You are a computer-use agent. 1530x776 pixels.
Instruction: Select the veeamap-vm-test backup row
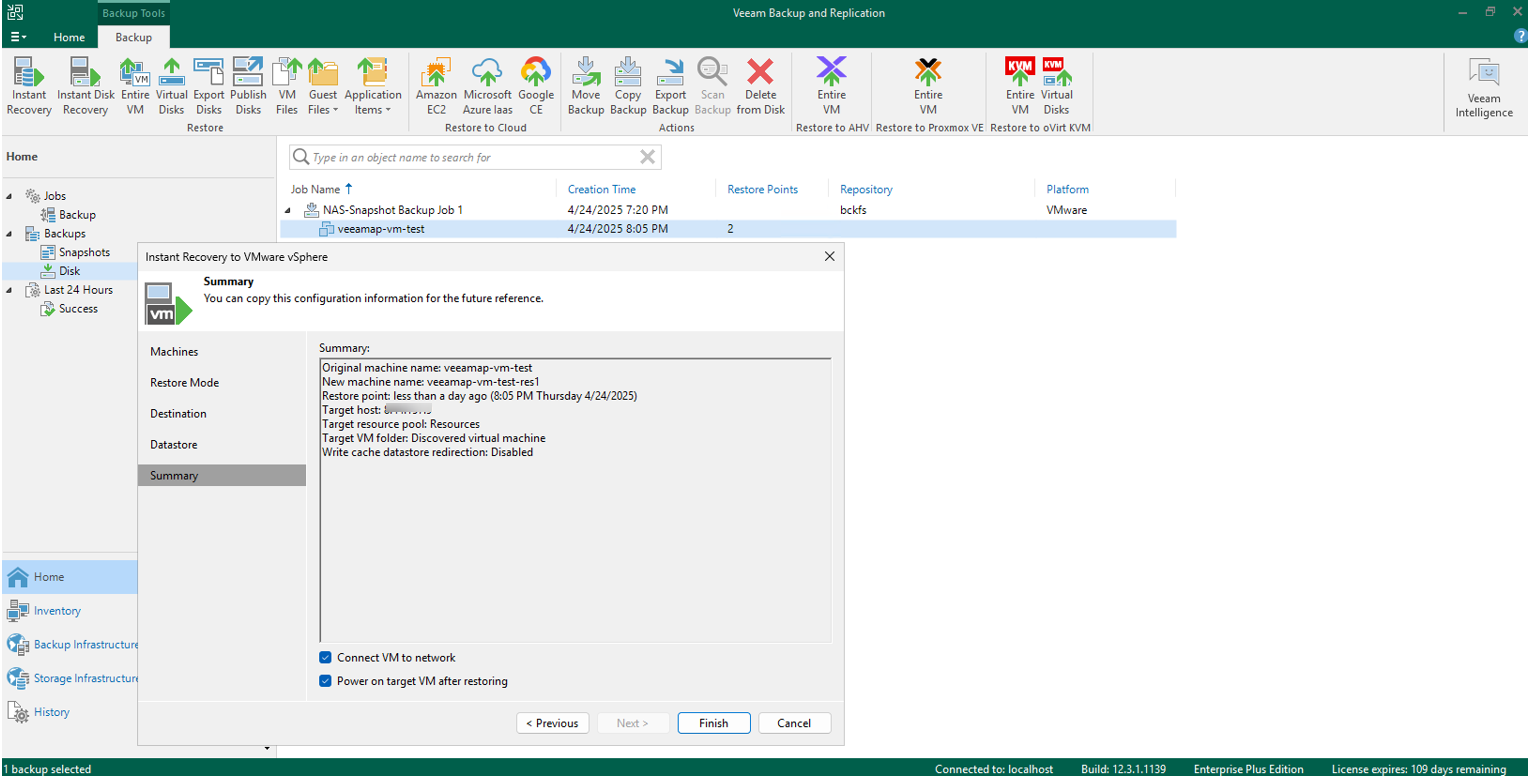(728, 229)
